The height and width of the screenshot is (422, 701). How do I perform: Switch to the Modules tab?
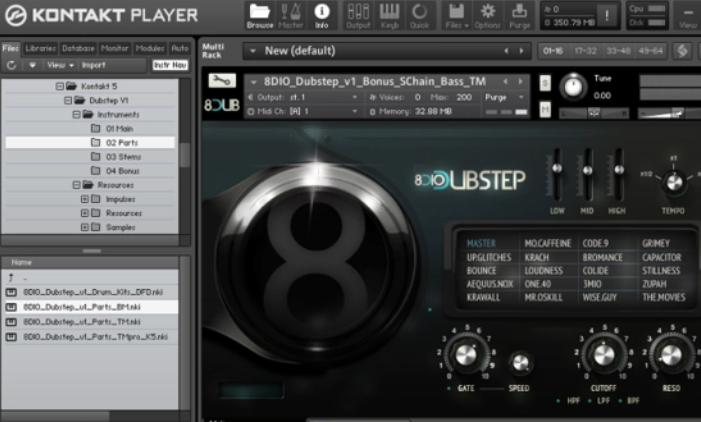pyautogui.click(x=150, y=48)
